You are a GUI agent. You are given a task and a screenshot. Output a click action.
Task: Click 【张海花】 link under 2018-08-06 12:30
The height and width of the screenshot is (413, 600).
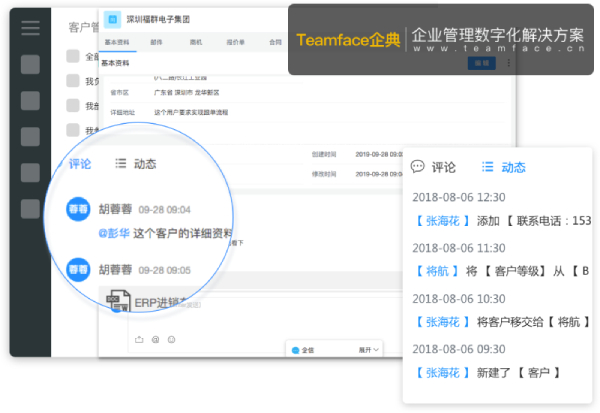[443, 221]
